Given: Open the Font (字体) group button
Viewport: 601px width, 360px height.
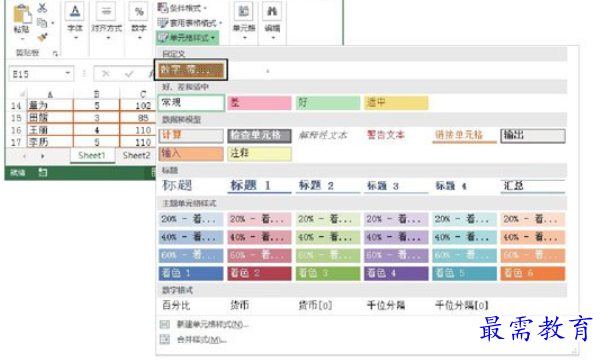Looking at the screenshot, I should tap(75, 21).
